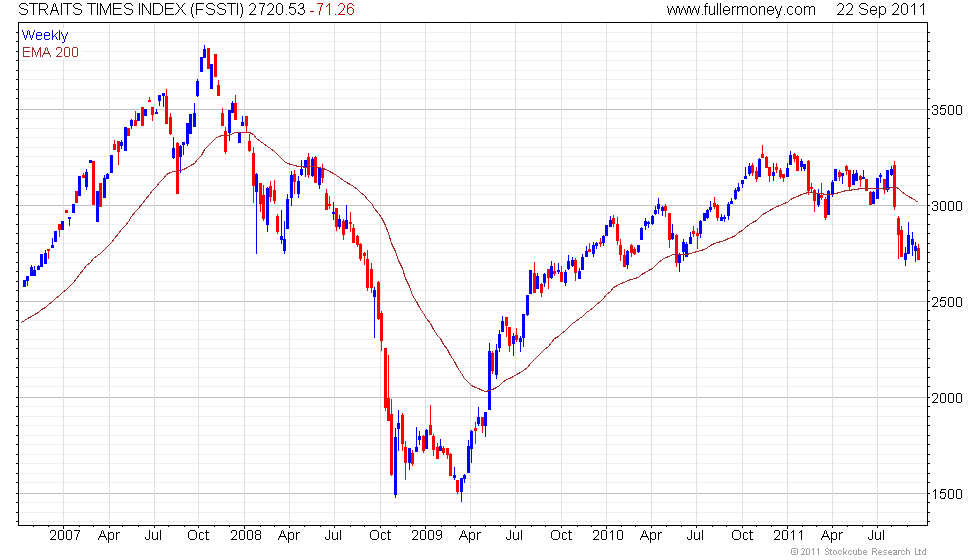
Task: Click the 2007 year label on time axis
Action: (65, 536)
